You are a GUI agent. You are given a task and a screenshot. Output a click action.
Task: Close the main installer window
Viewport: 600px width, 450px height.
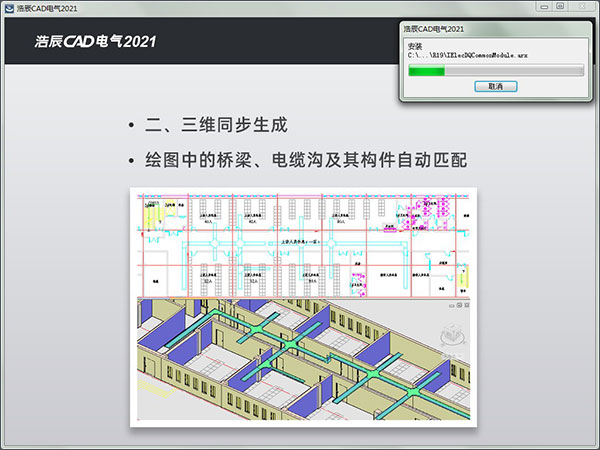[582, 7]
